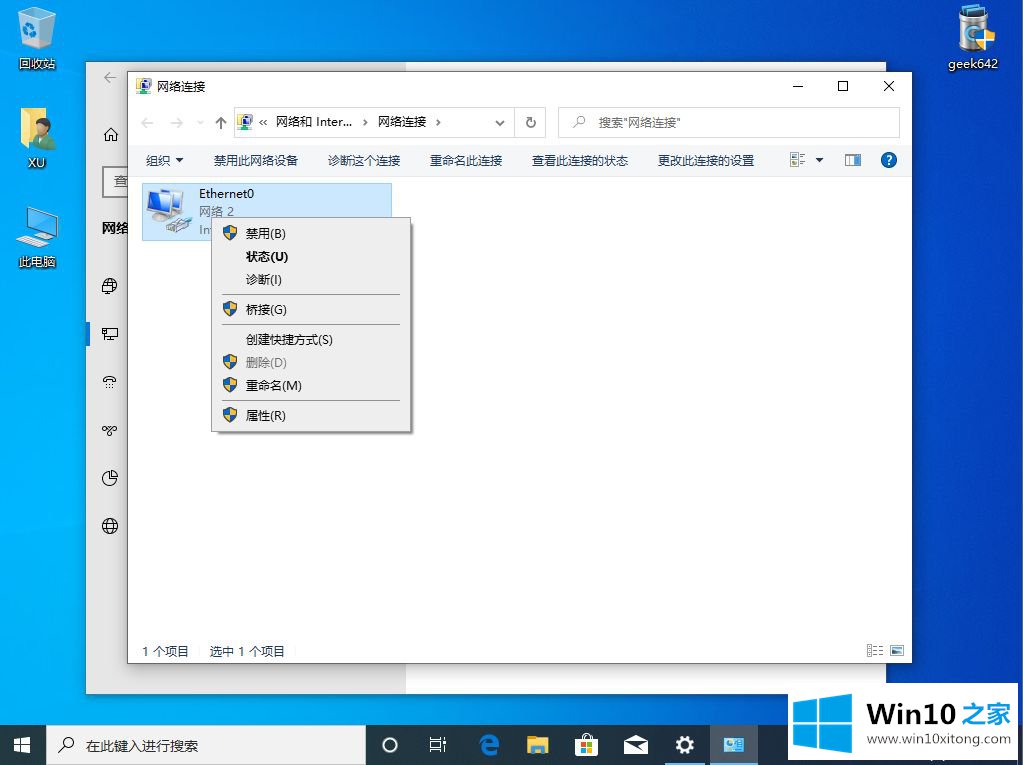Image resolution: width=1023 pixels, height=765 pixels.
Task: Launch Microsoft Edge from taskbar
Action: click(489, 745)
